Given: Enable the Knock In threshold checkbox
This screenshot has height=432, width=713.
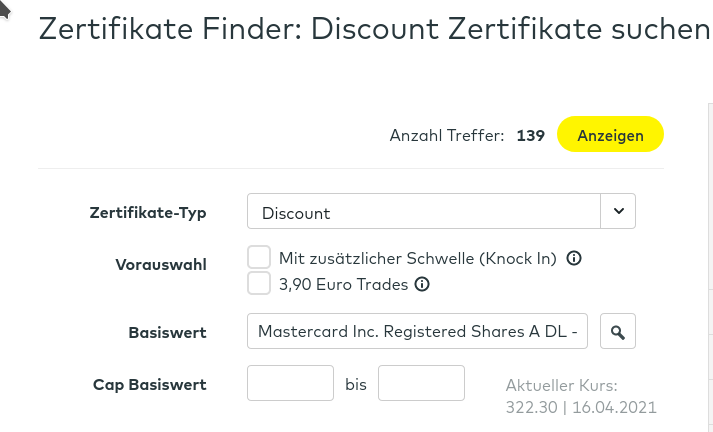Looking at the screenshot, I should [x=259, y=258].
